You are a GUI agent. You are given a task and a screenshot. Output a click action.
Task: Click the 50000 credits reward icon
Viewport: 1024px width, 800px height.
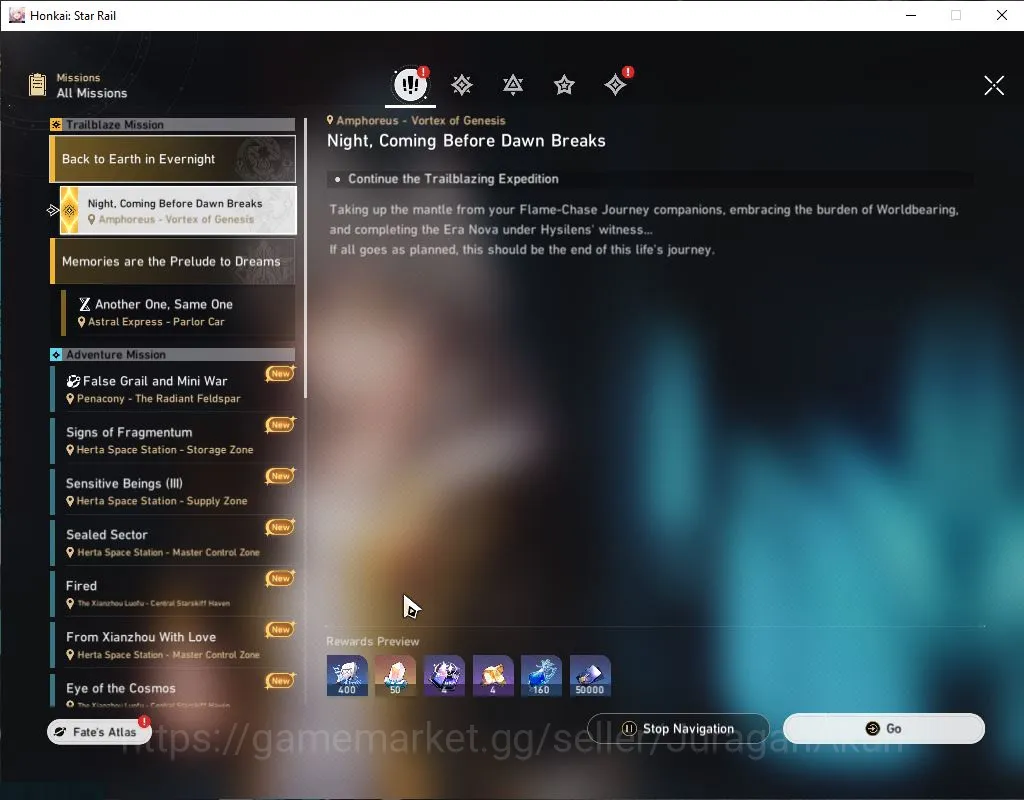[590, 675]
